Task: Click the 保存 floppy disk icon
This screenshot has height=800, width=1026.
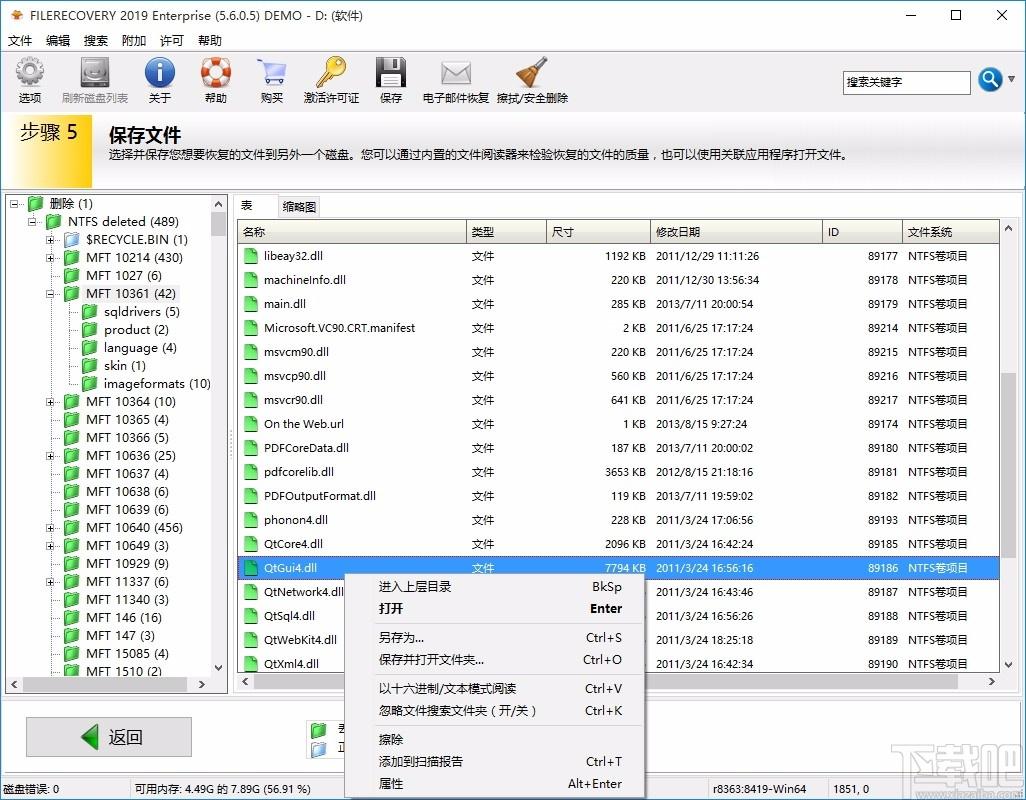Action: 391,74
